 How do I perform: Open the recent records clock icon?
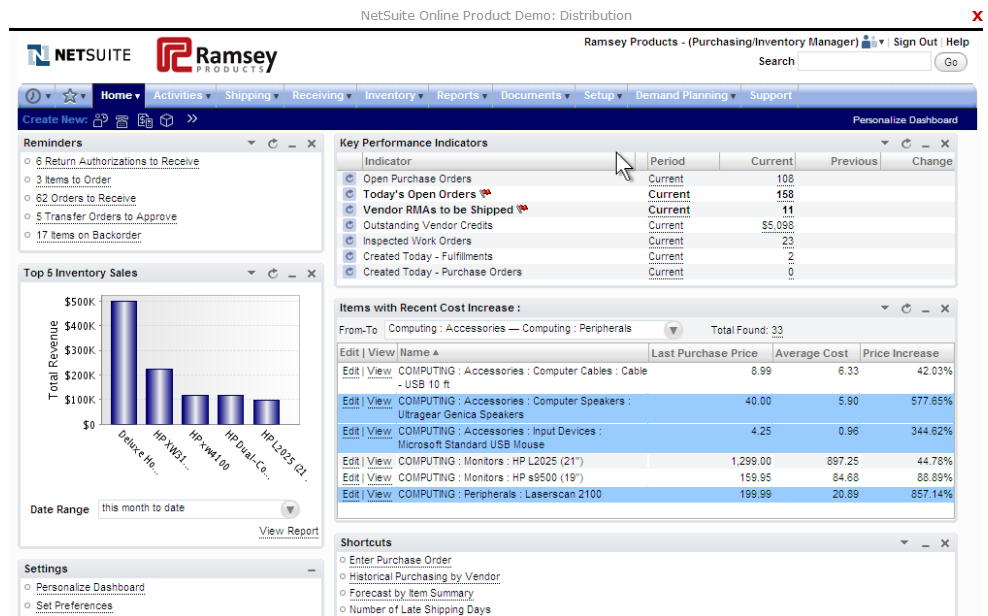pos(33,96)
